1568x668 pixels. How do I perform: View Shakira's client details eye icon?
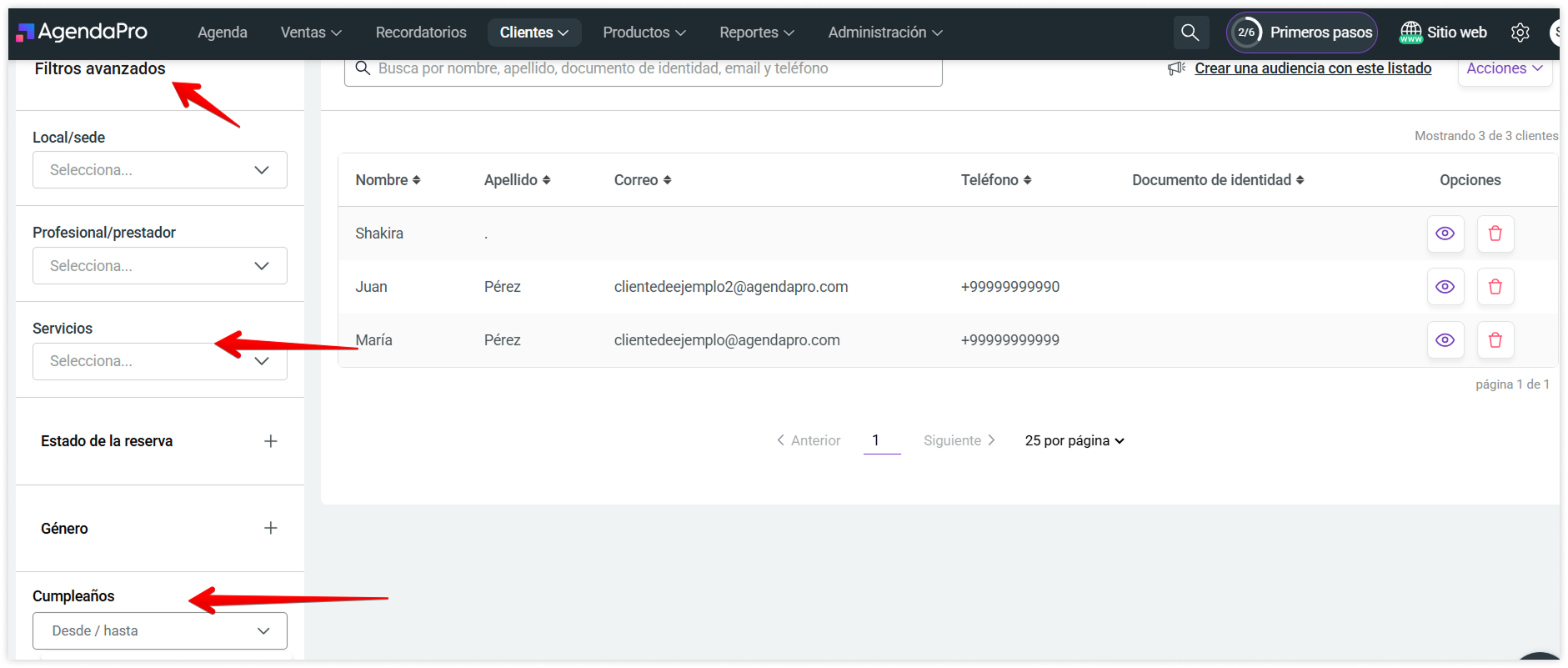click(1445, 234)
